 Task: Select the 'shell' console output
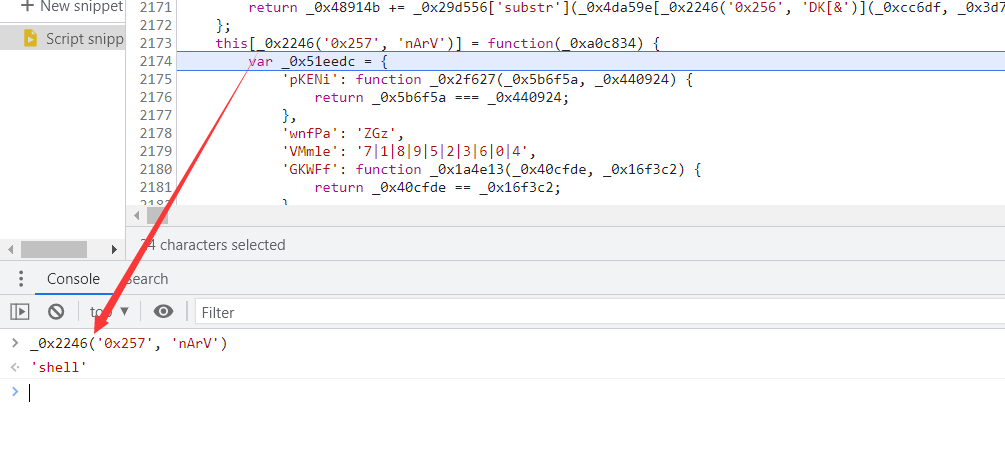[x=58, y=368]
